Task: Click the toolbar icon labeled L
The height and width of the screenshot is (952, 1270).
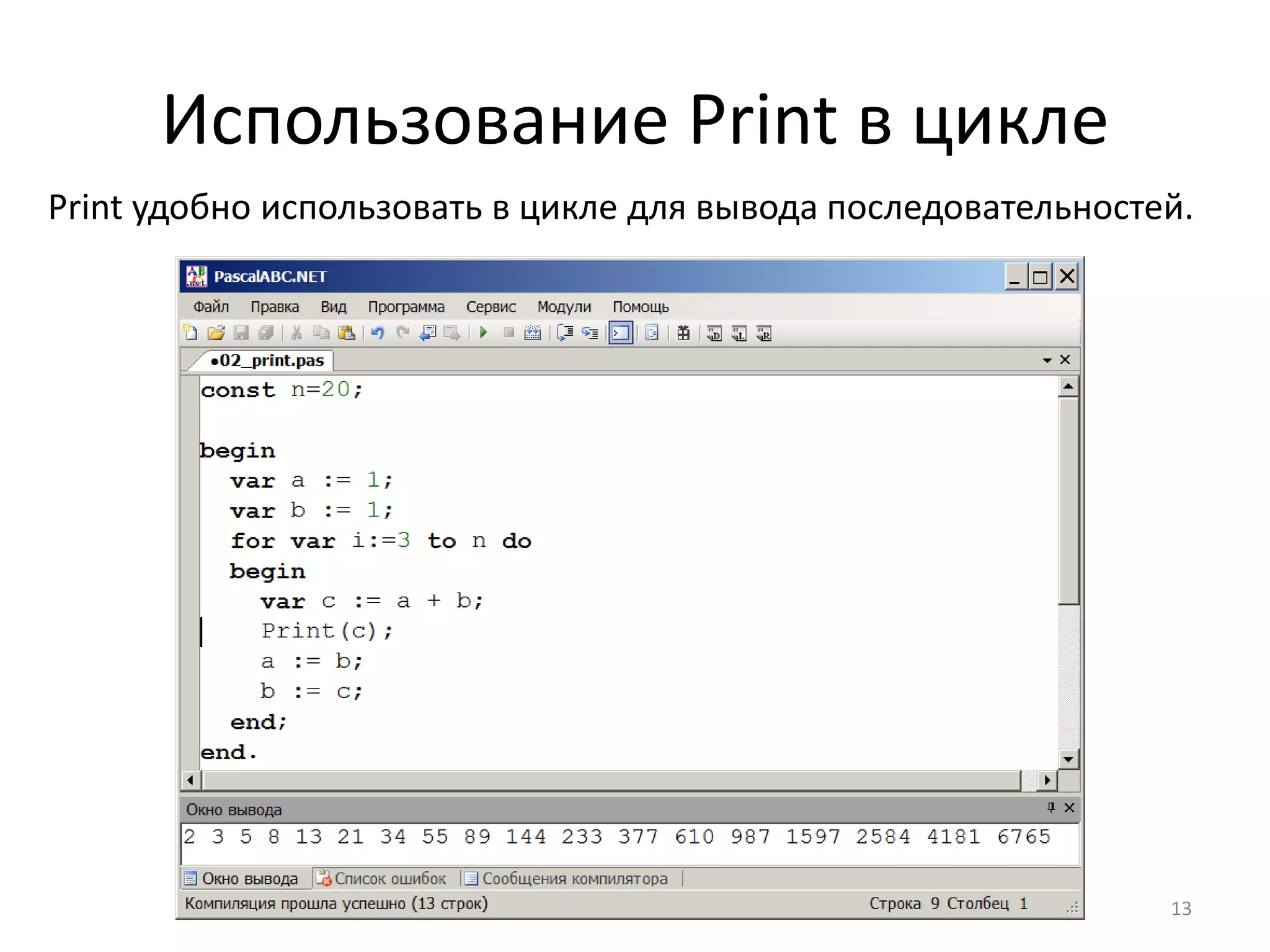Action: click(x=739, y=333)
